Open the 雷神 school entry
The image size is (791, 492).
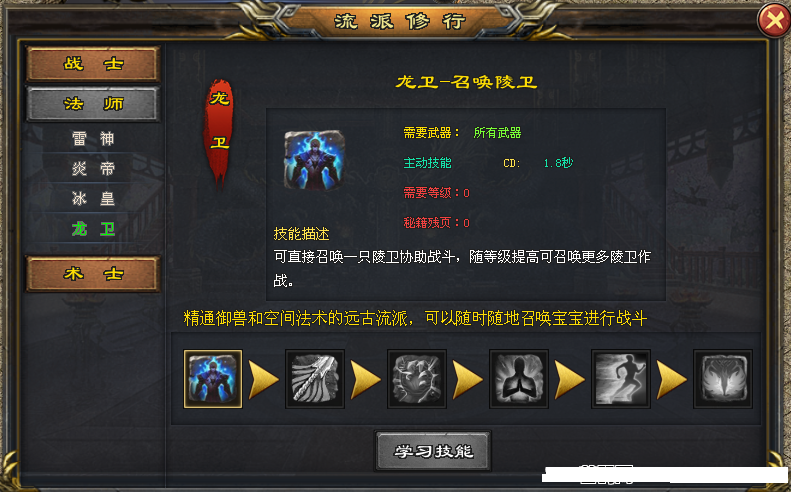coord(93,138)
